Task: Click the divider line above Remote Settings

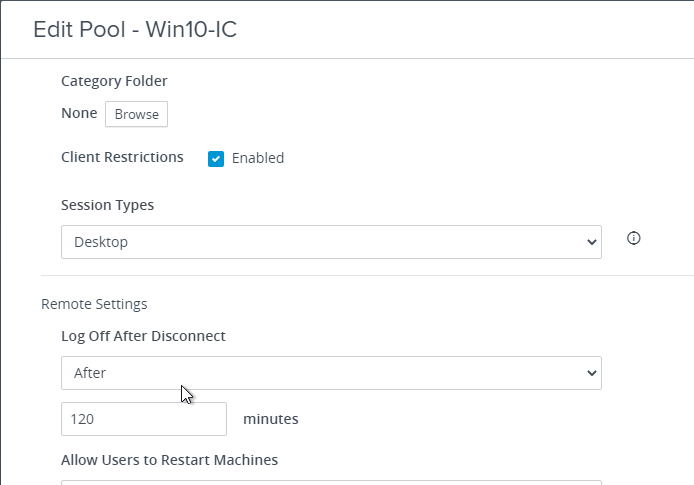Action: [x=367, y=275]
